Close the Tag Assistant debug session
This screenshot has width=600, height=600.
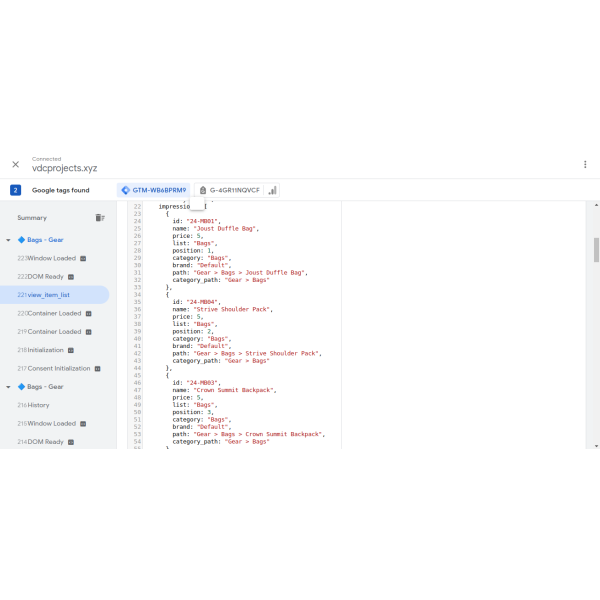click(x=15, y=164)
